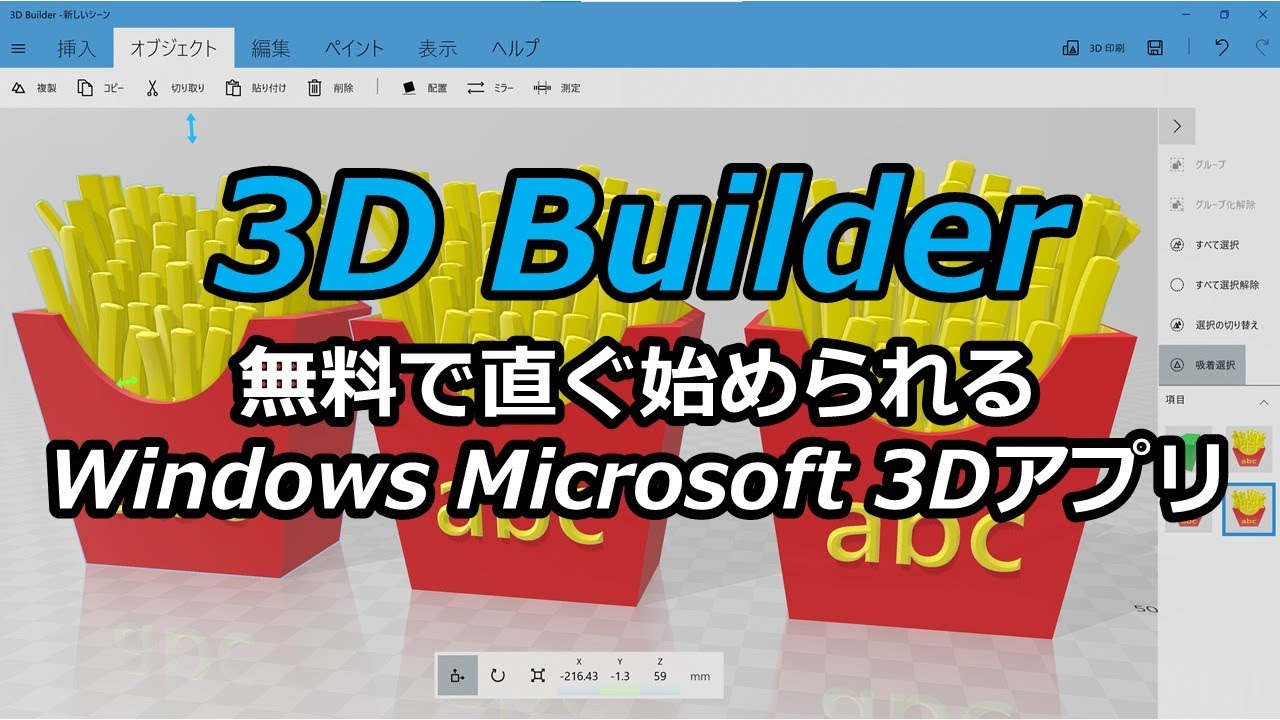This screenshot has height=720, width=1280.
Task: Collapse the 項目 items section
Action: (1263, 401)
